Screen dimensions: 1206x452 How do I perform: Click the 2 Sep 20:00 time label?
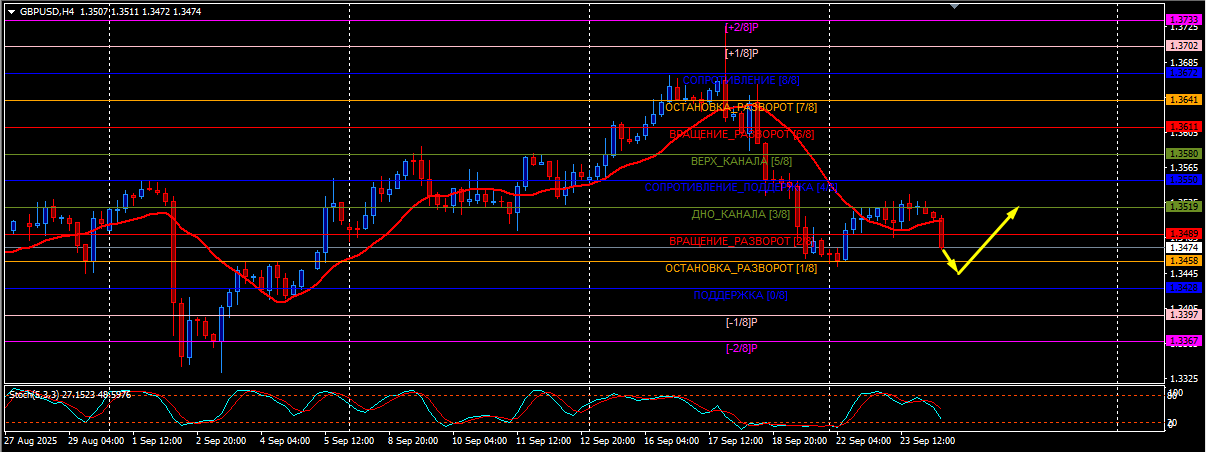coord(221,440)
